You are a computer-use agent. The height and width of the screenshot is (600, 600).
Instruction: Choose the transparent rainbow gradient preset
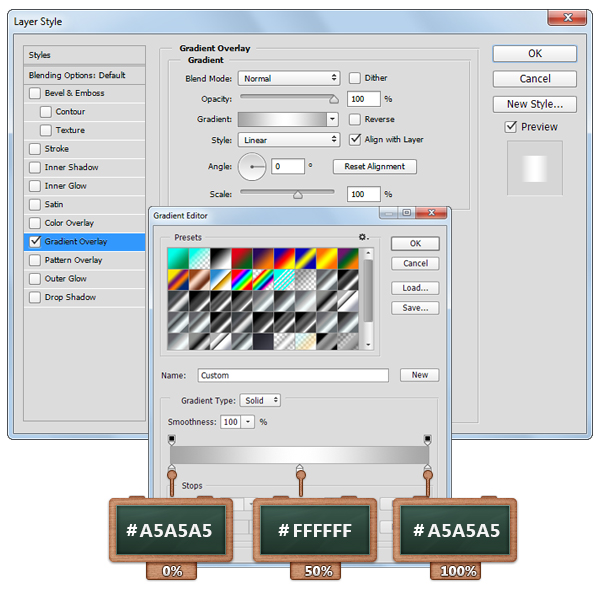pyautogui.click(x=262, y=280)
